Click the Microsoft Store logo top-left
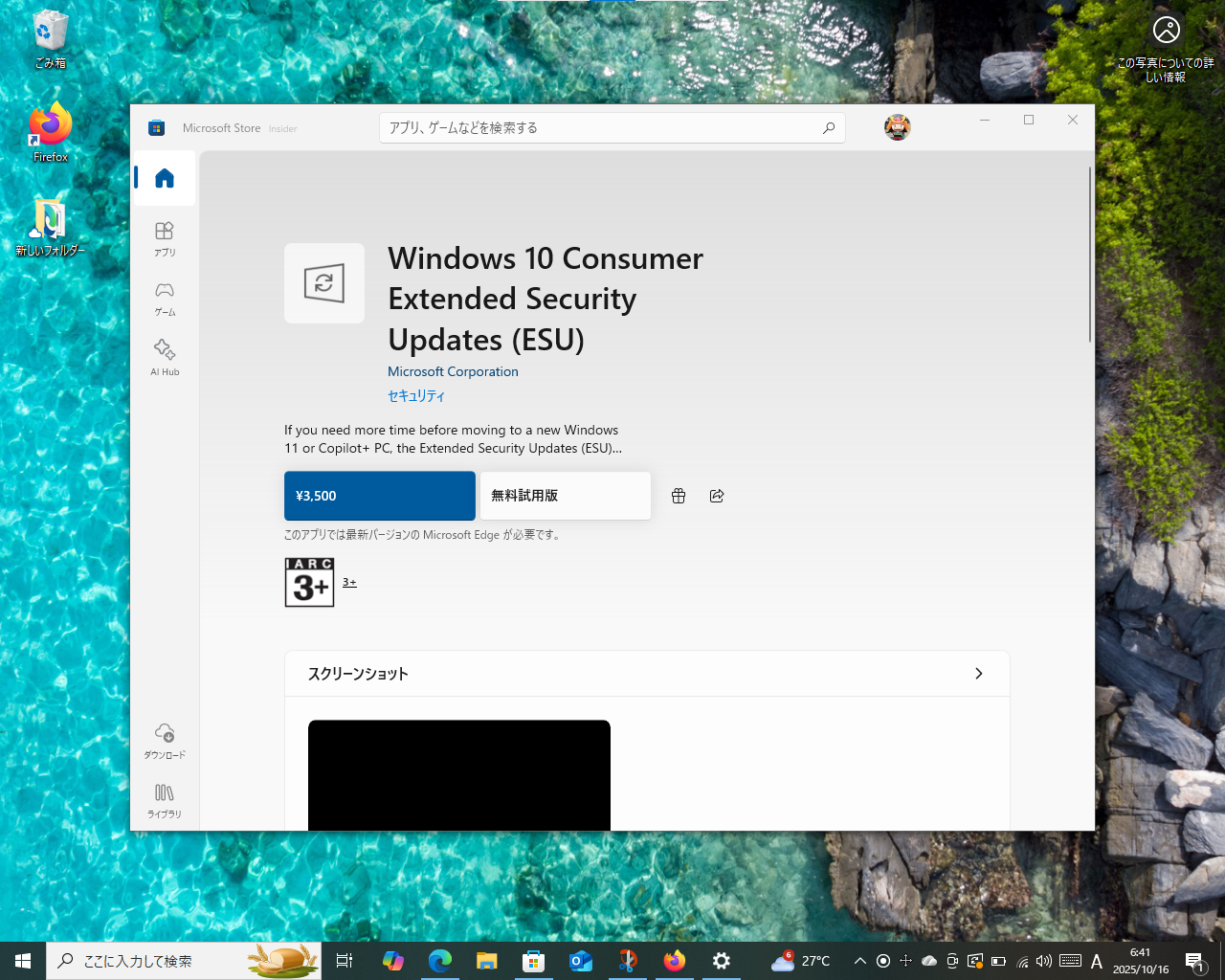 pyautogui.click(x=156, y=127)
